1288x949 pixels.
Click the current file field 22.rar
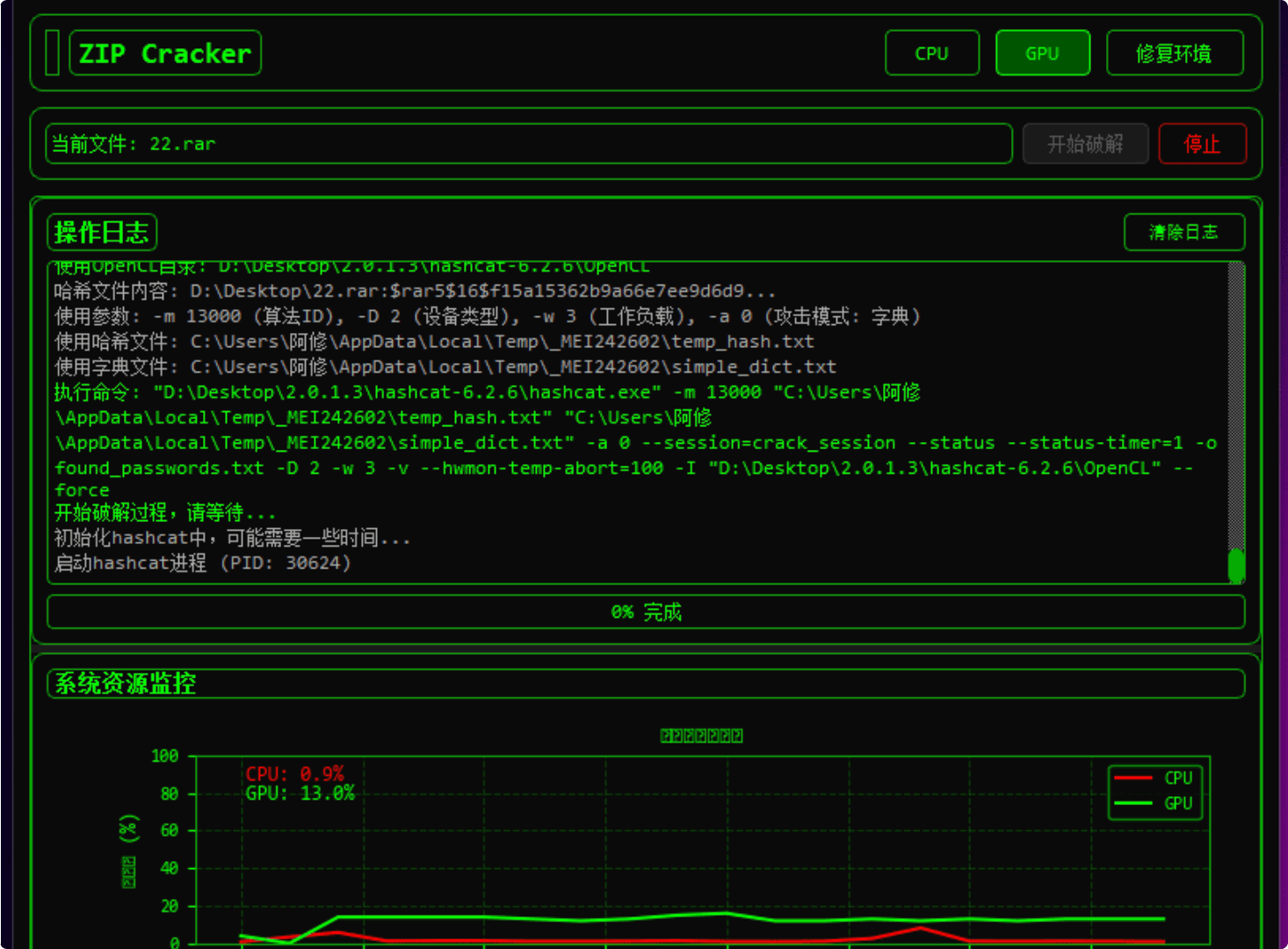pyautogui.click(x=529, y=143)
